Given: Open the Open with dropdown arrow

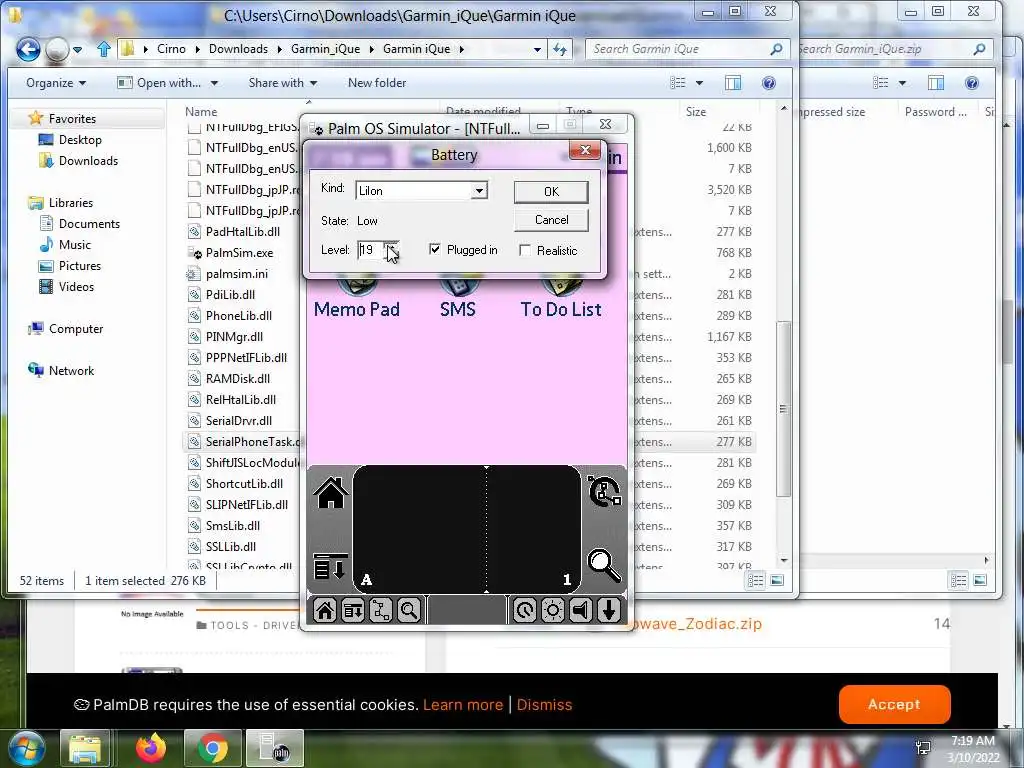Looking at the screenshot, I should pyautogui.click(x=214, y=83).
